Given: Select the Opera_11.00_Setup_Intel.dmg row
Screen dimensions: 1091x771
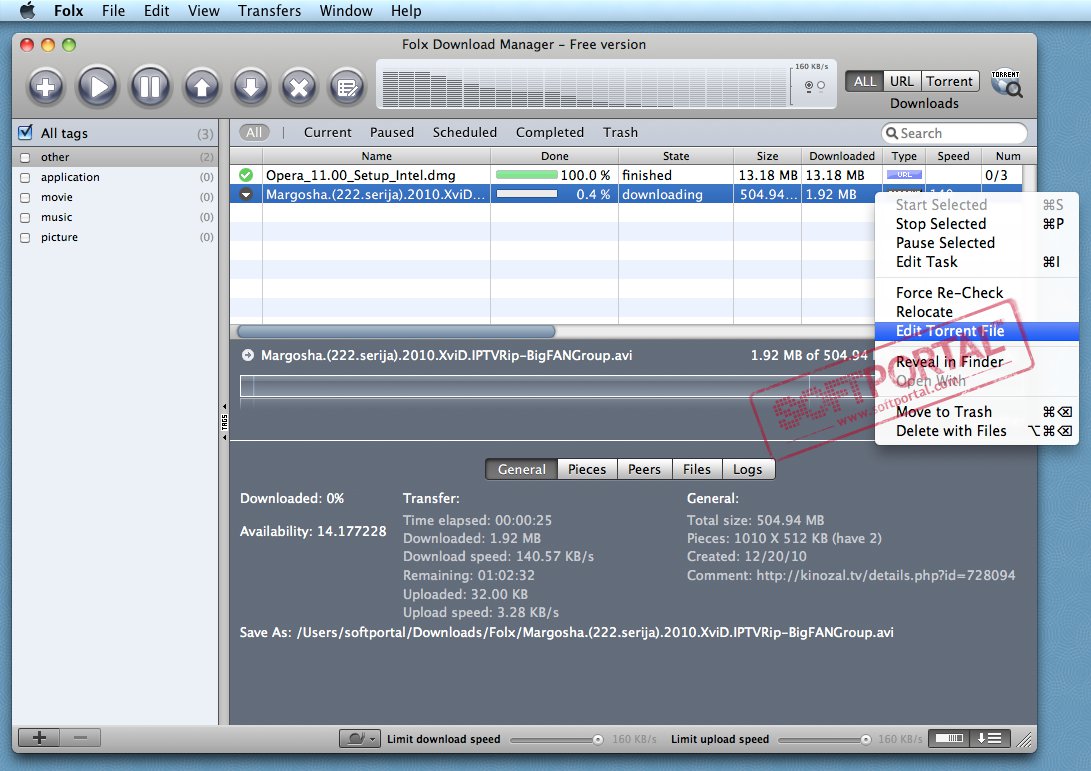Looking at the screenshot, I should pyautogui.click(x=626, y=175).
